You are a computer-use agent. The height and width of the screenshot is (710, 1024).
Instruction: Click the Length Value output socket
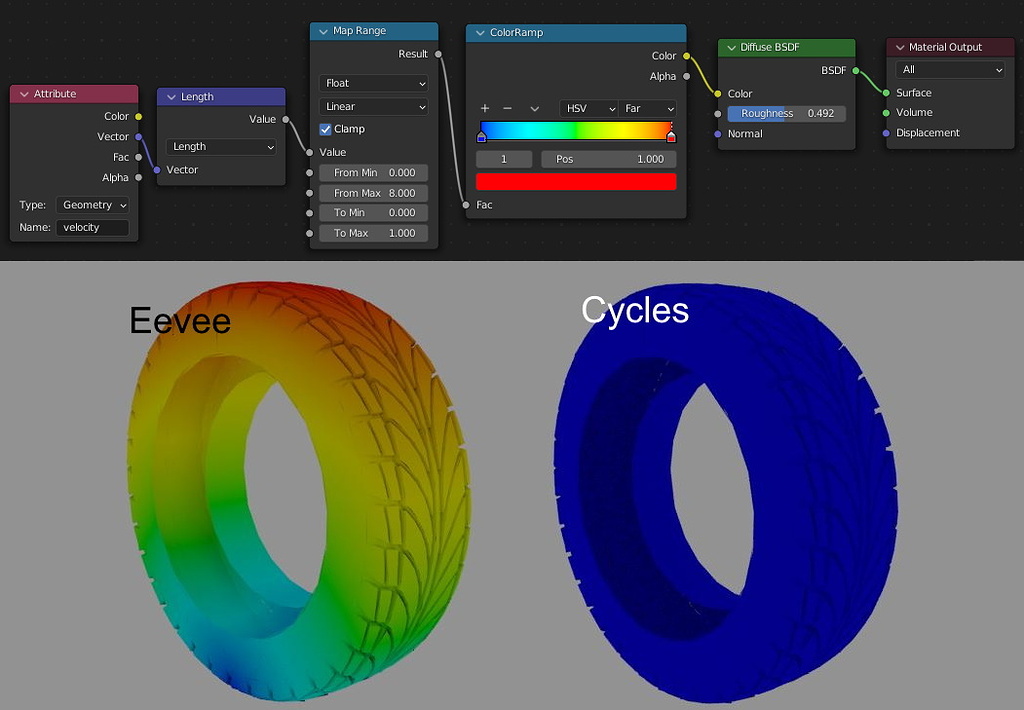pyautogui.click(x=285, y=119)
